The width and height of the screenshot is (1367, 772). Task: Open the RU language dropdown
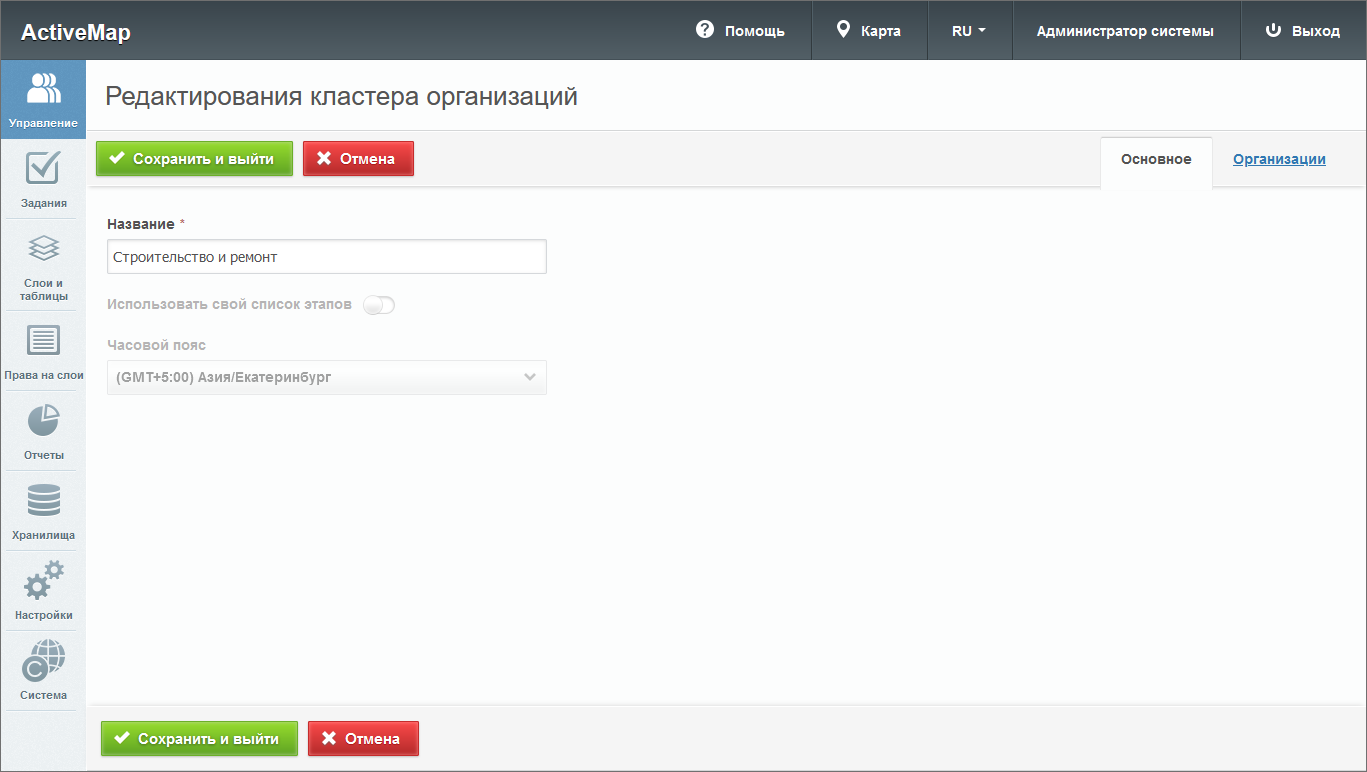pyautogui.click(x=968, y=31)
